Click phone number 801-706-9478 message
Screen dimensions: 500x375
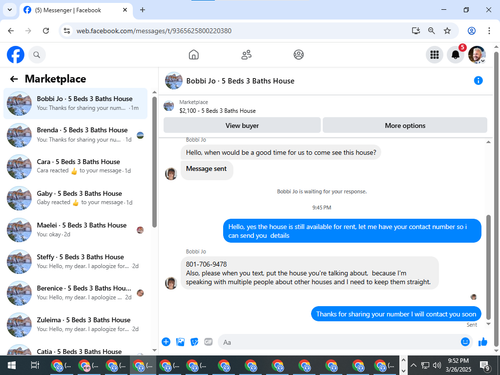click(x=206, y=264)
